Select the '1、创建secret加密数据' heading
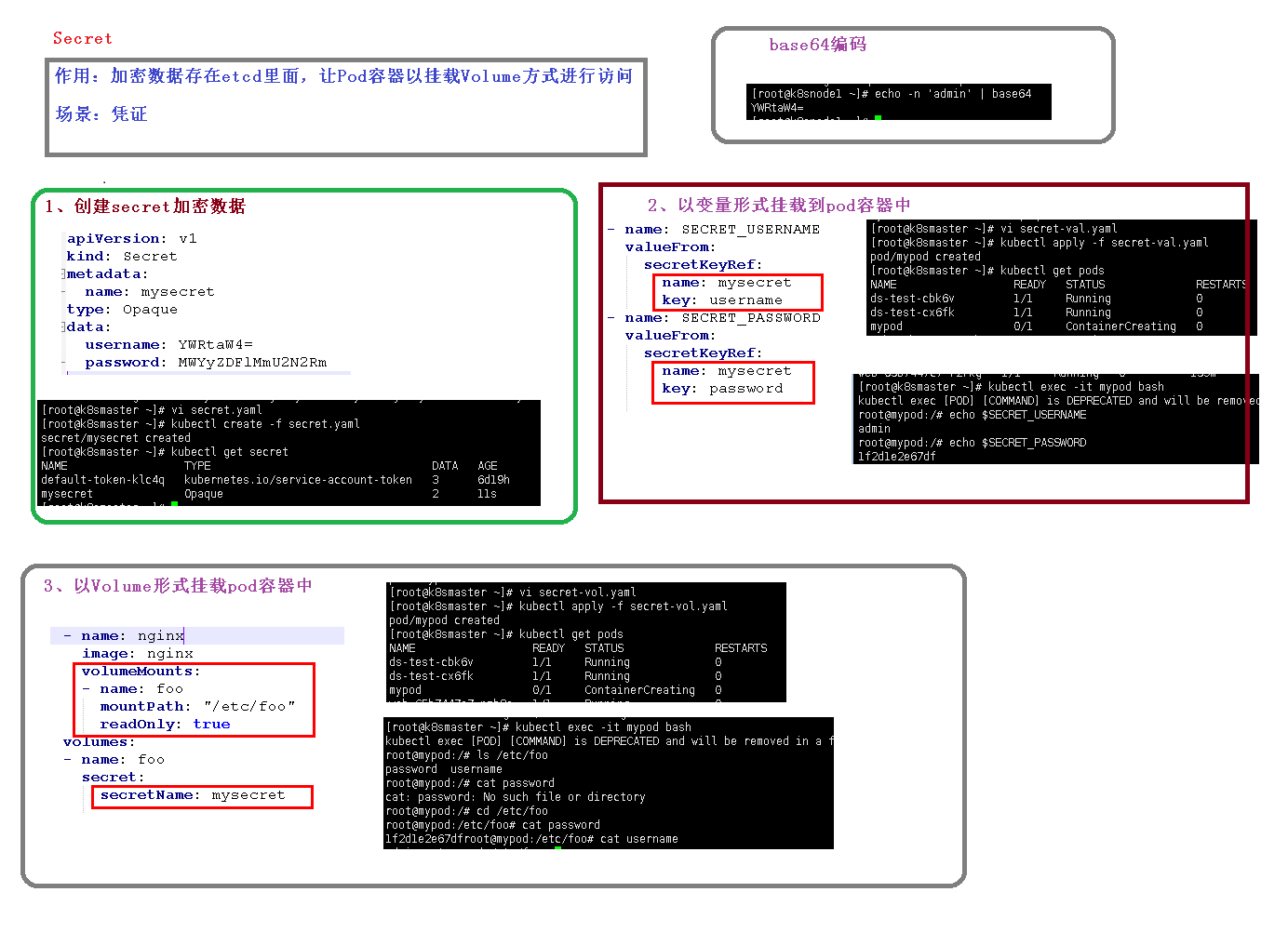The image size is (1288, 932). [x=145, y=206]
